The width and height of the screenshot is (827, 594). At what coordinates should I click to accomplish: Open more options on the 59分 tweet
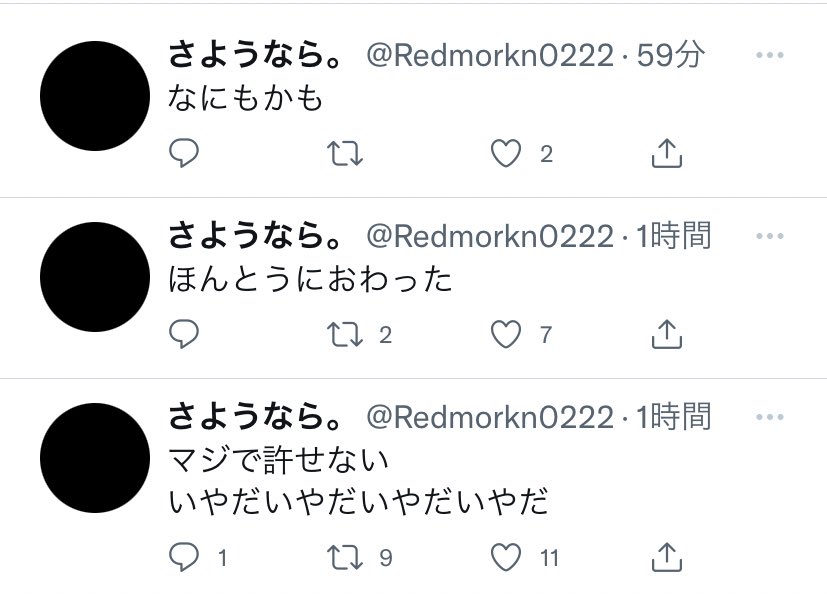pos(770,55)
